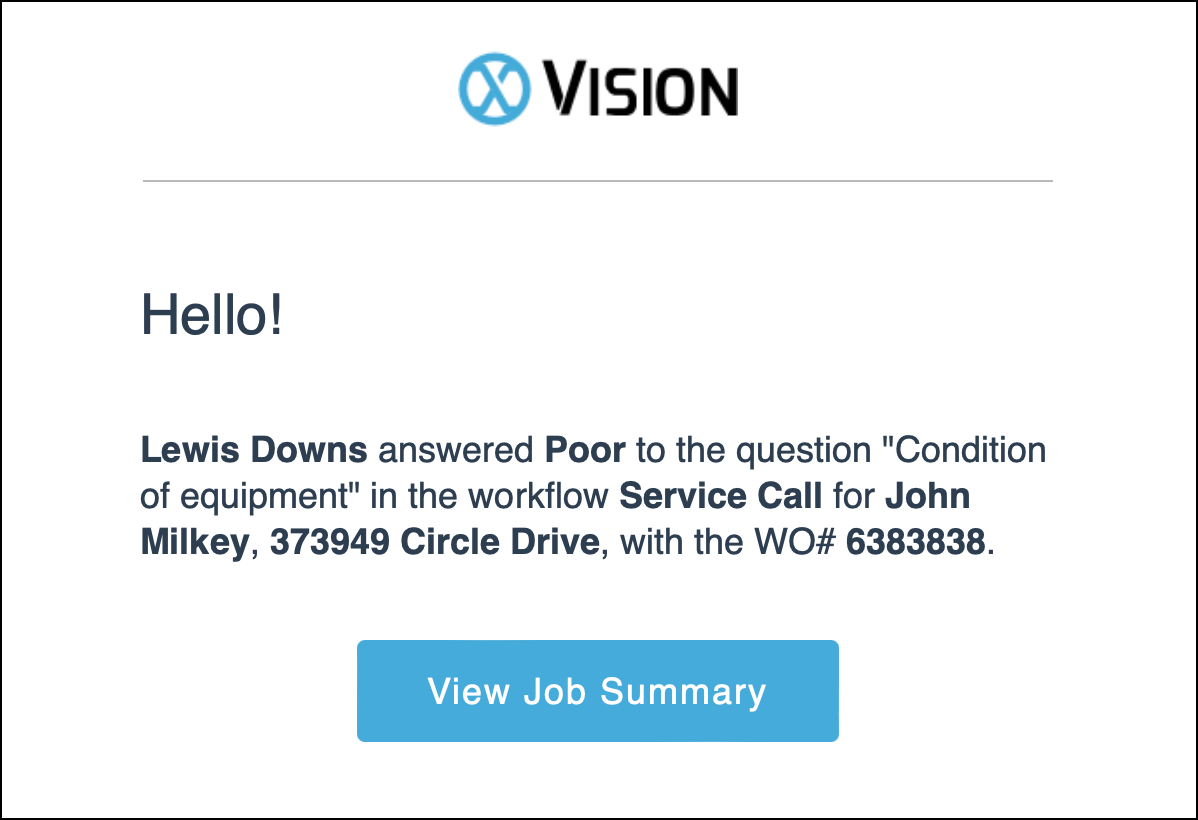Click the work order number 6383838
This screenshot has width=1198, height=820.
click(x=915, y=542)
